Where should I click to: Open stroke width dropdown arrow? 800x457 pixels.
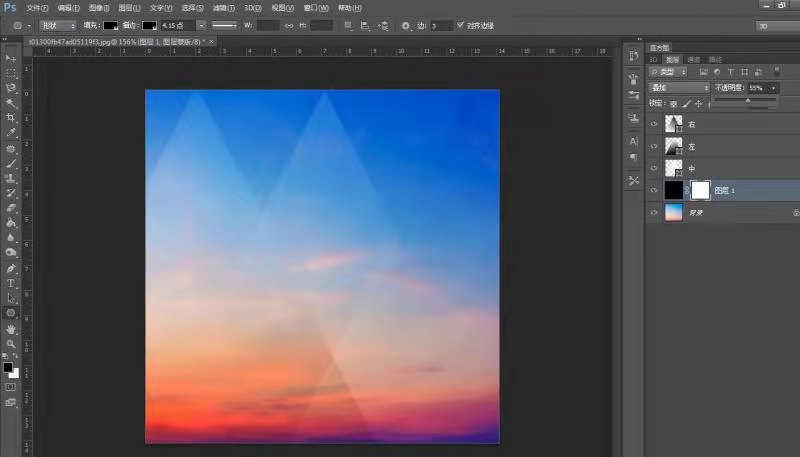pos(202,26)
